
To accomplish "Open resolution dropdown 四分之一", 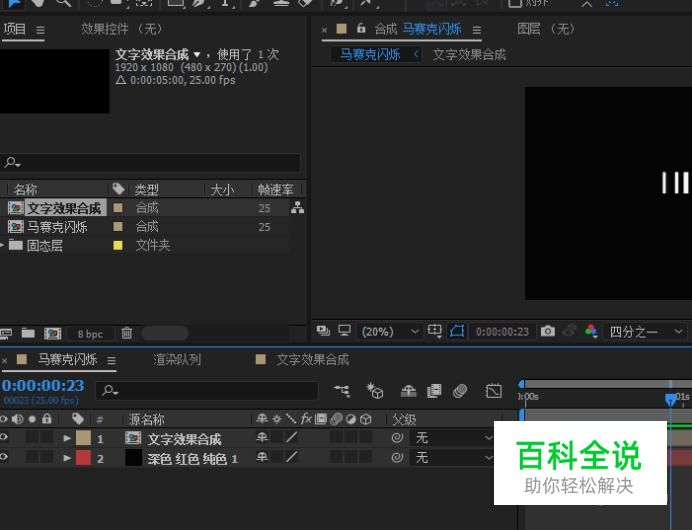I will click(x=645, y=331).
